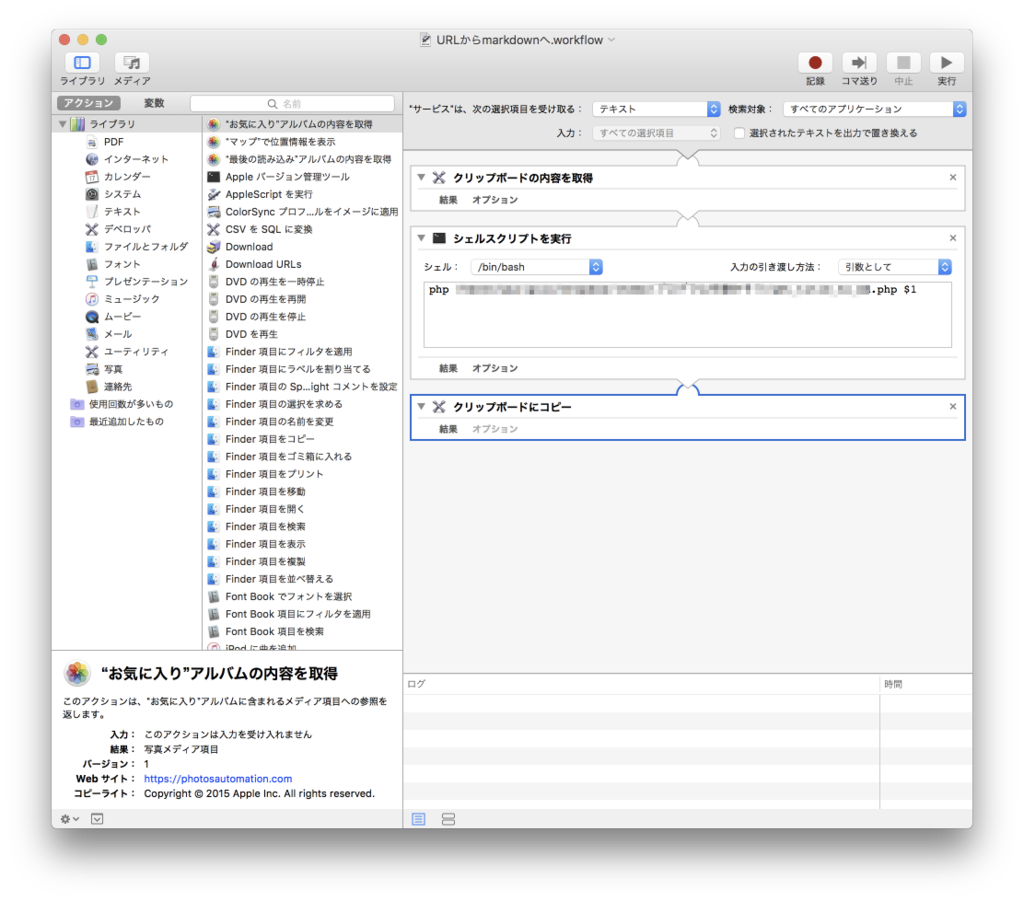Select the システム category
This screenshot has height=902, width=1024.
122,194
